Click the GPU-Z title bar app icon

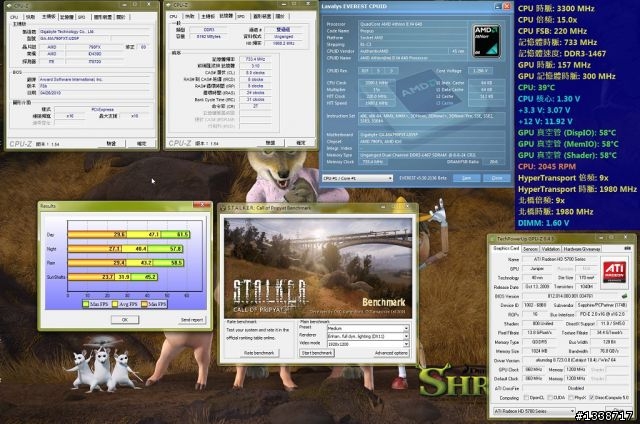(492, 239)
